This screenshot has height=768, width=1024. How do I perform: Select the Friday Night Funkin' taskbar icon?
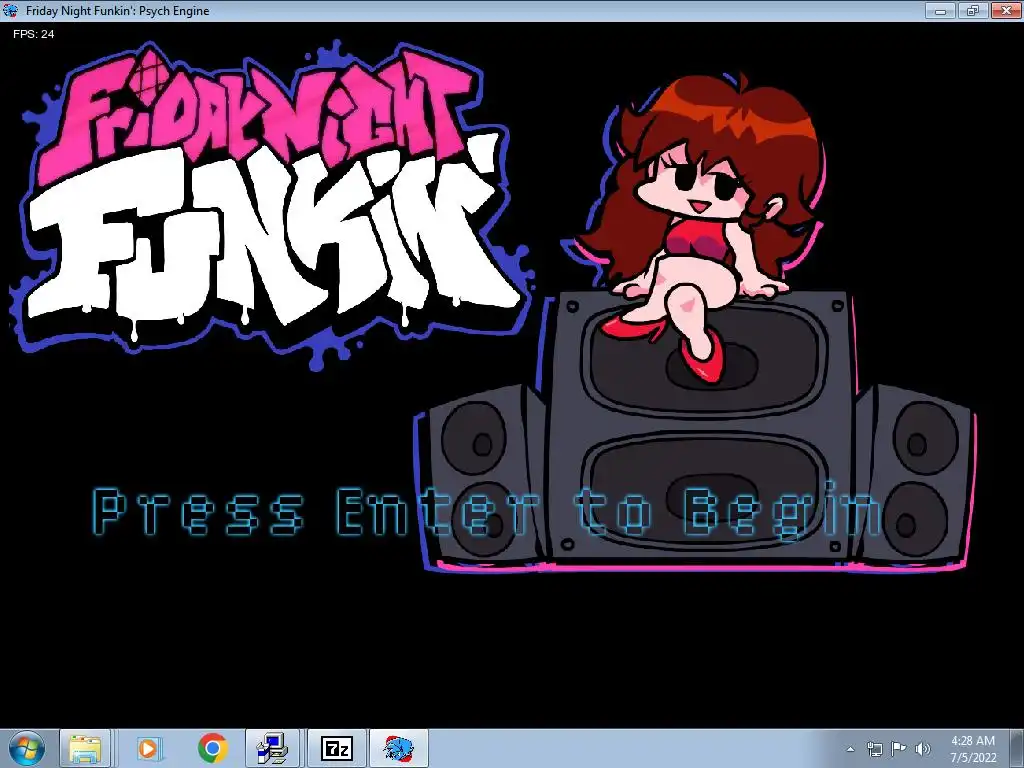click(399, 748)
